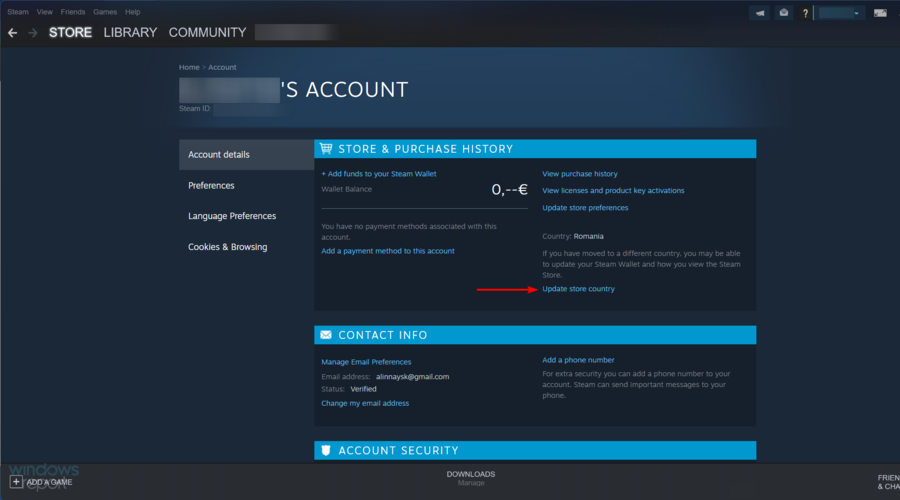Open View purchase history
The width and height of the screenshot is (900, 500).
580,174
